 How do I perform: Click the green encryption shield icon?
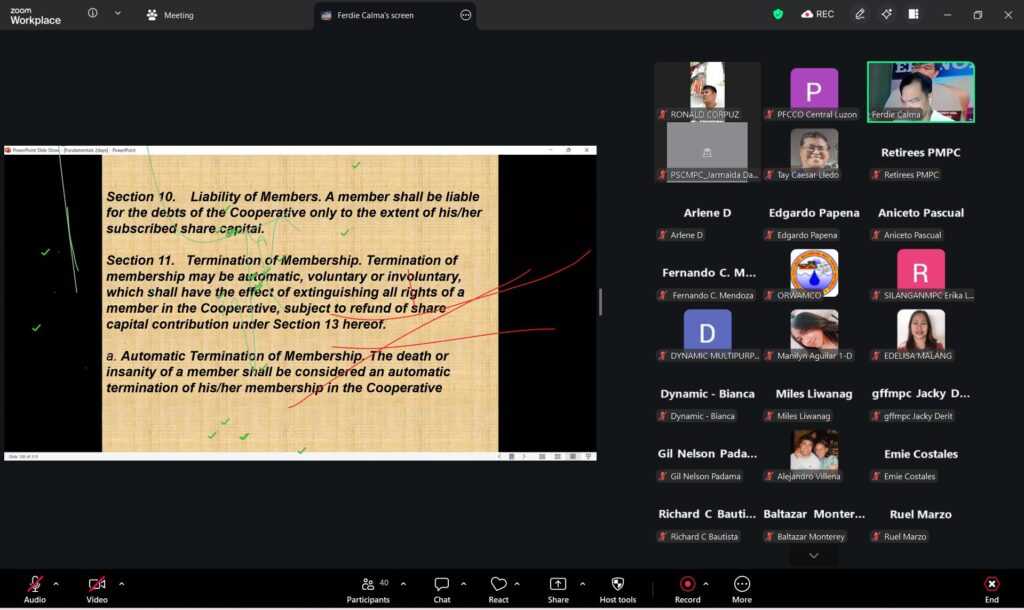(778, 14)
